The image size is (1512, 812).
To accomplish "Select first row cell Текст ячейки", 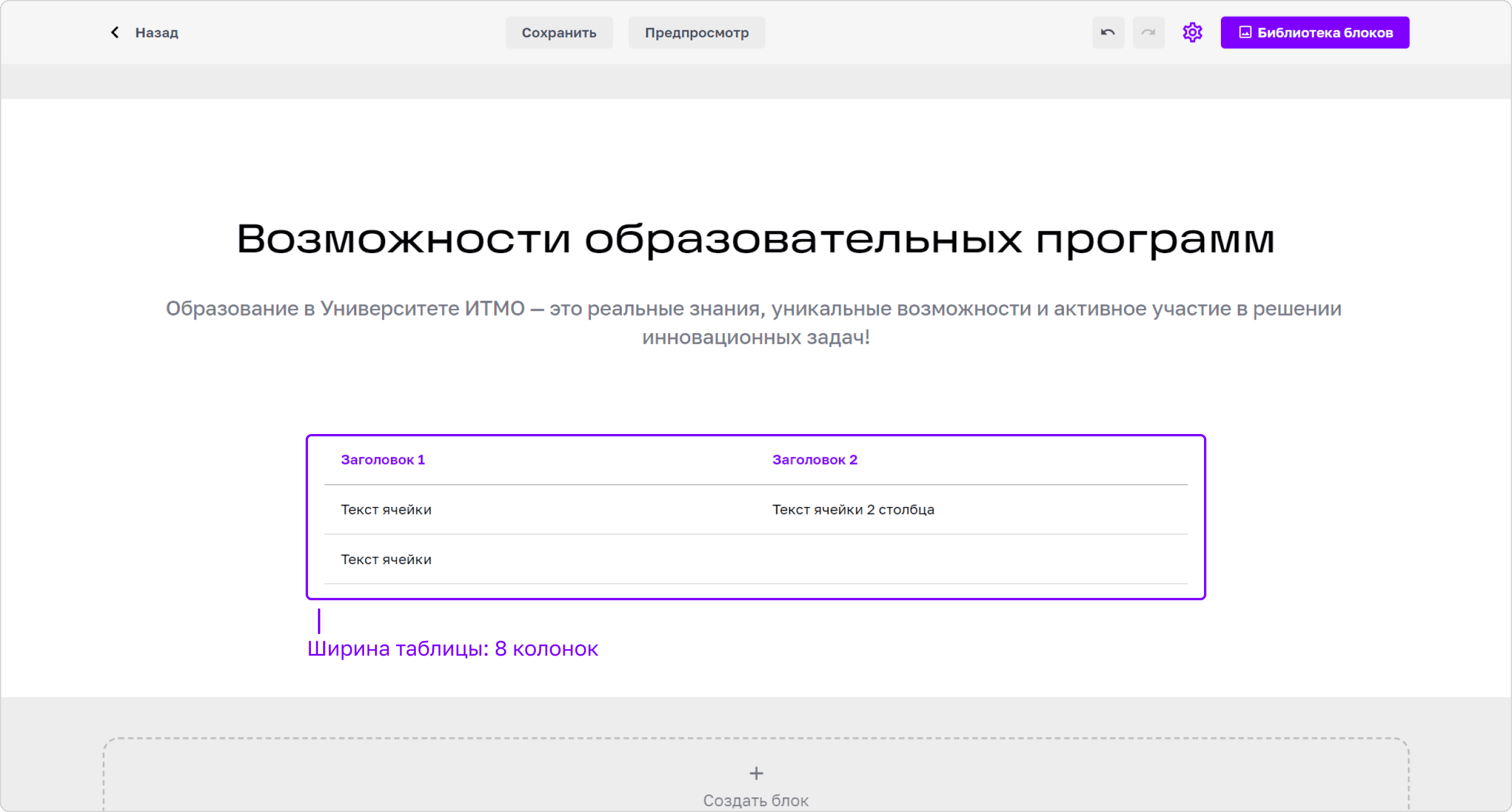I will 386,510.
